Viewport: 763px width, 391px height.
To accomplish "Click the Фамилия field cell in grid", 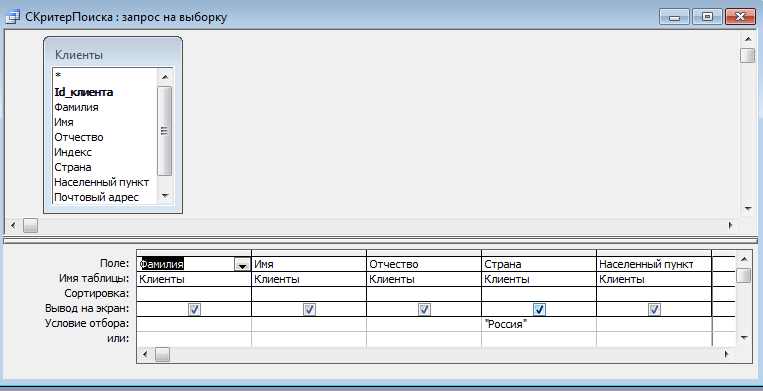I will (194, 264).
